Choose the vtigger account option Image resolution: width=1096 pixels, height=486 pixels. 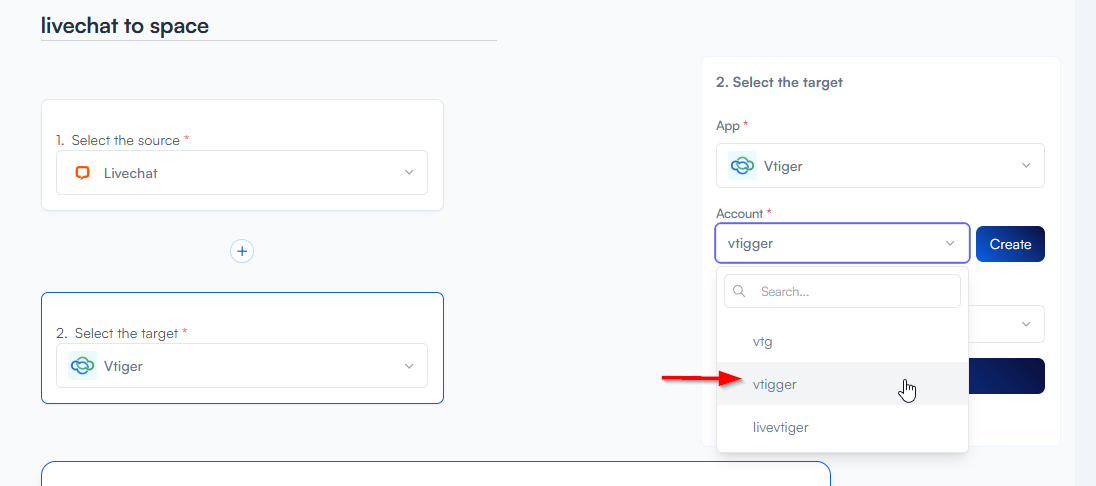pyautogui.click(x=775, y=384)
